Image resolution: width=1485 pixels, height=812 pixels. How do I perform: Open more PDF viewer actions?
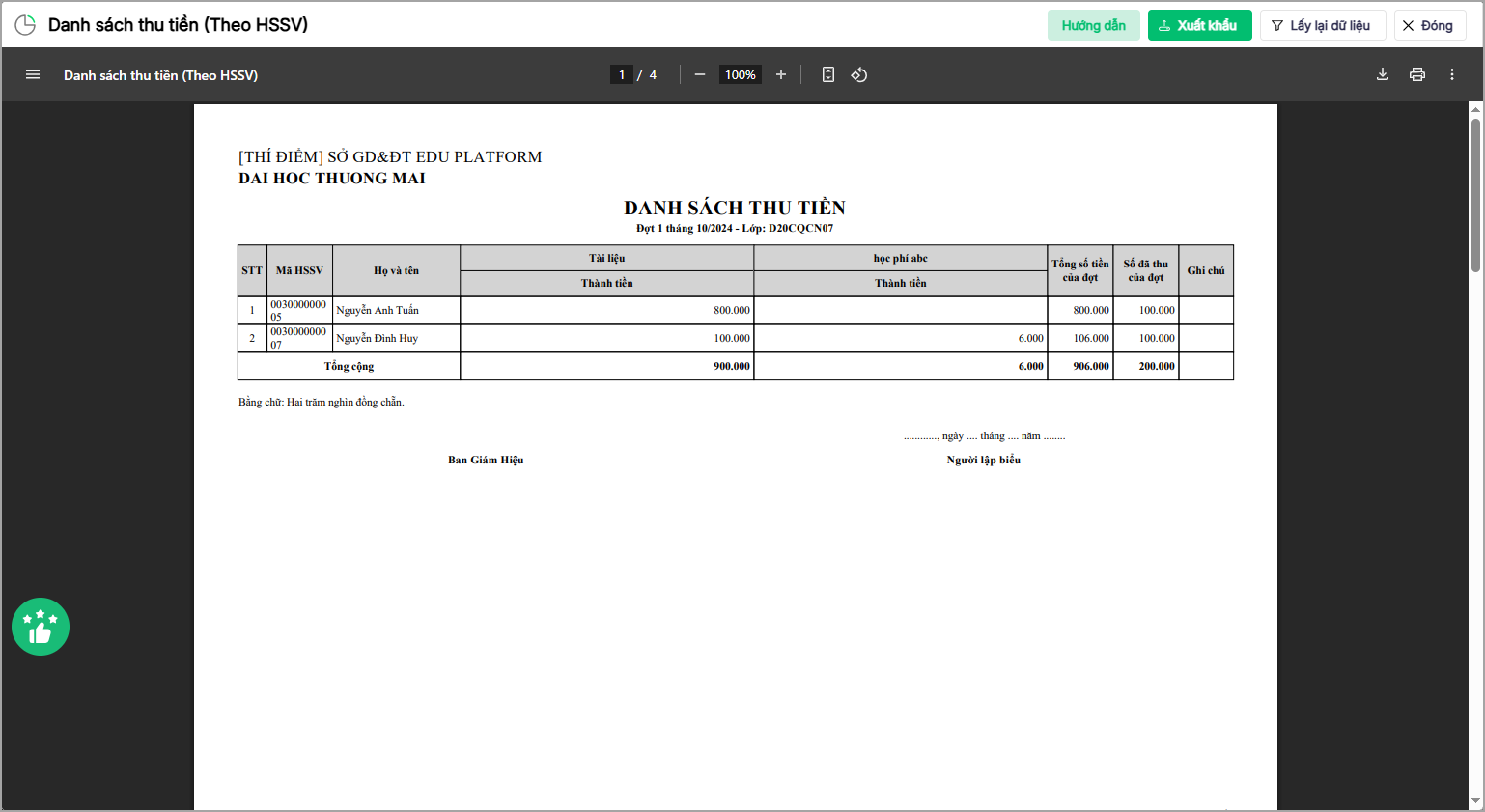[1452, 74]
